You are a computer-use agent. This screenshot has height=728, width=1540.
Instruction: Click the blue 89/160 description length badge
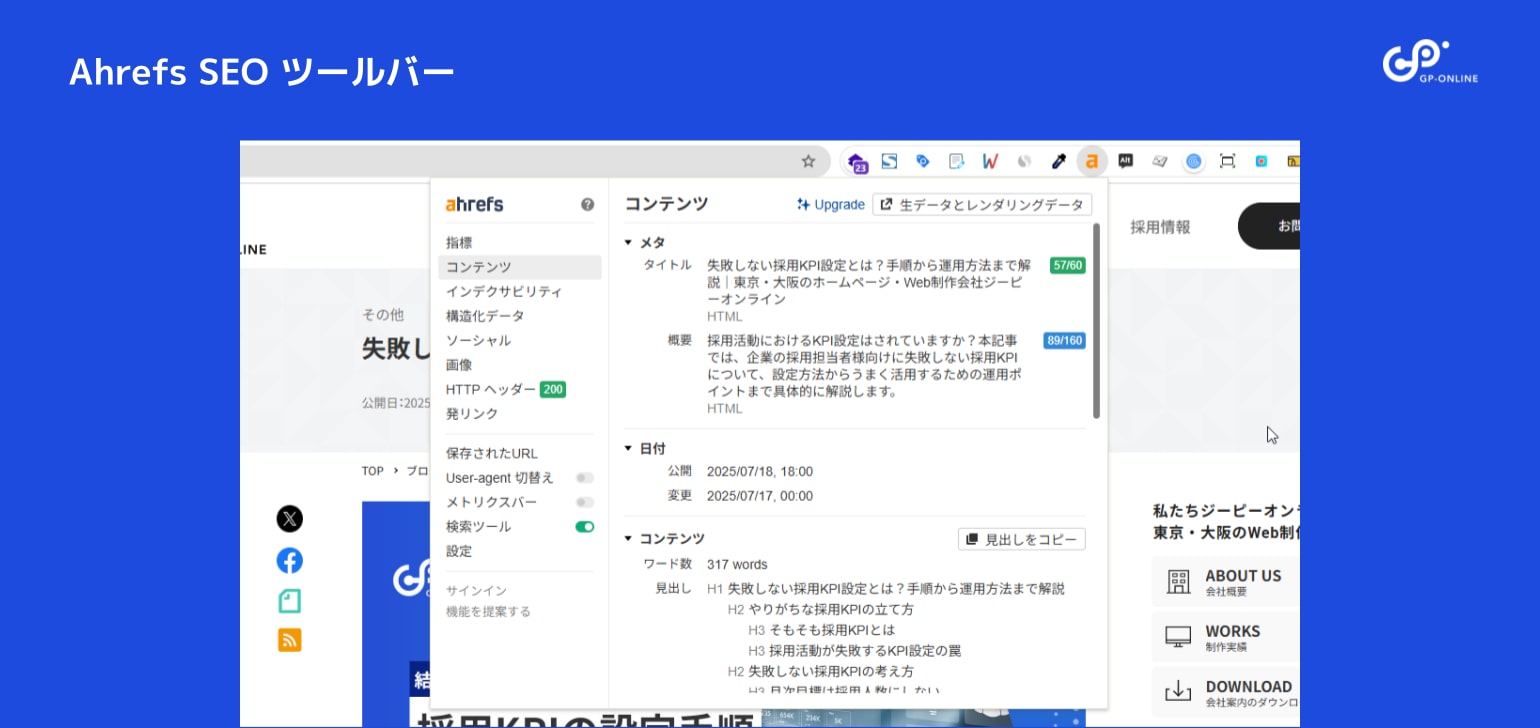[x=1064, y=341]
